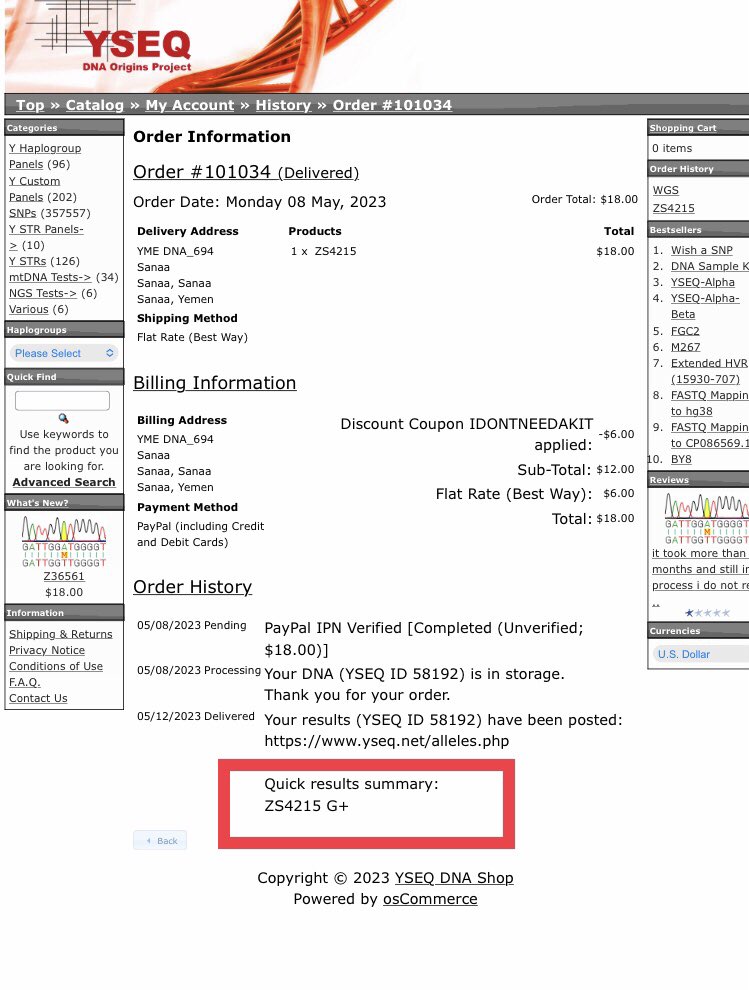Select the alleles.php results URL text
749x990 pixels.
tap(386, 741)
